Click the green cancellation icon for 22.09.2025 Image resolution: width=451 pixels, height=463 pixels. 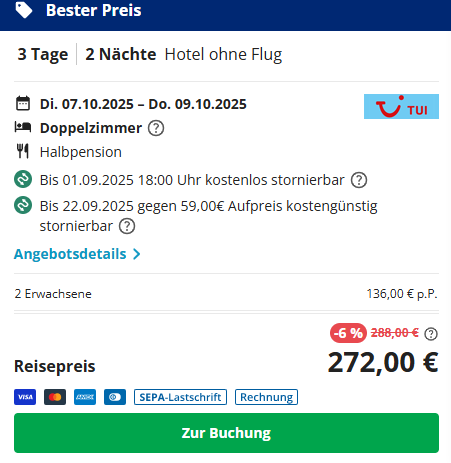click(x=23, y=205)
